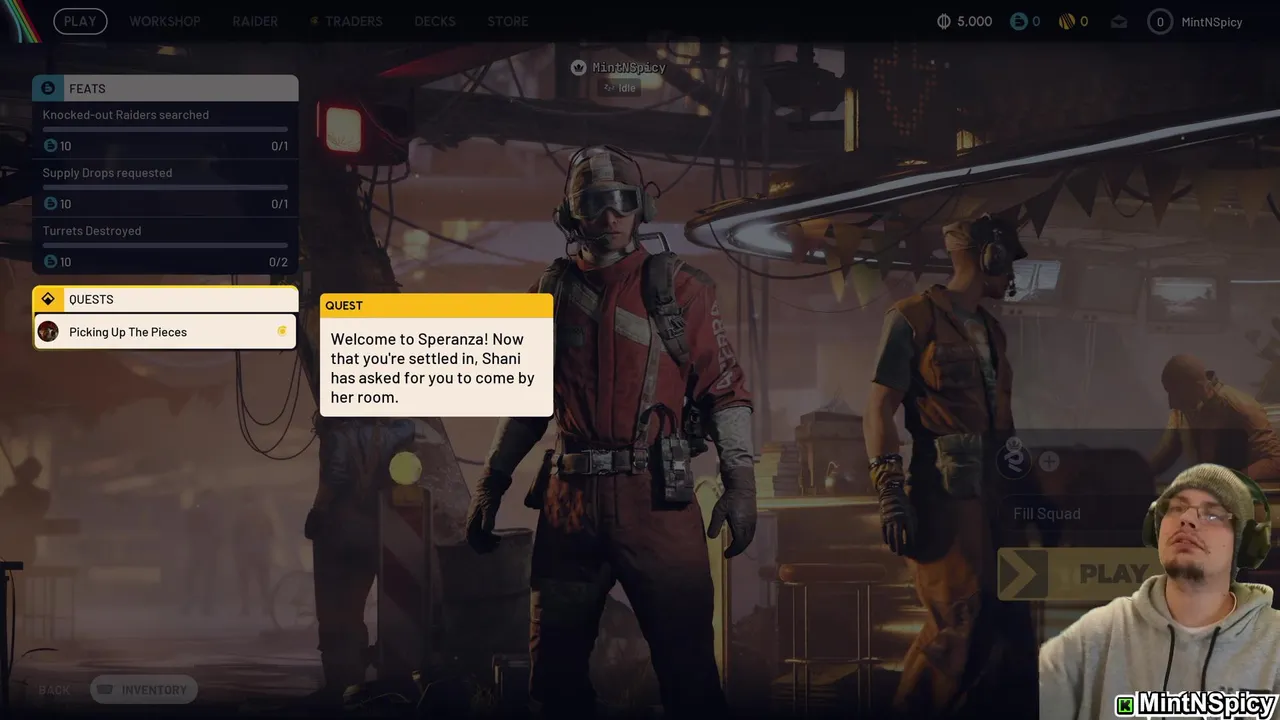Click the inventory bag icon
The width and height of the screenshot is (1280, 720).
[x=105, y=690]
